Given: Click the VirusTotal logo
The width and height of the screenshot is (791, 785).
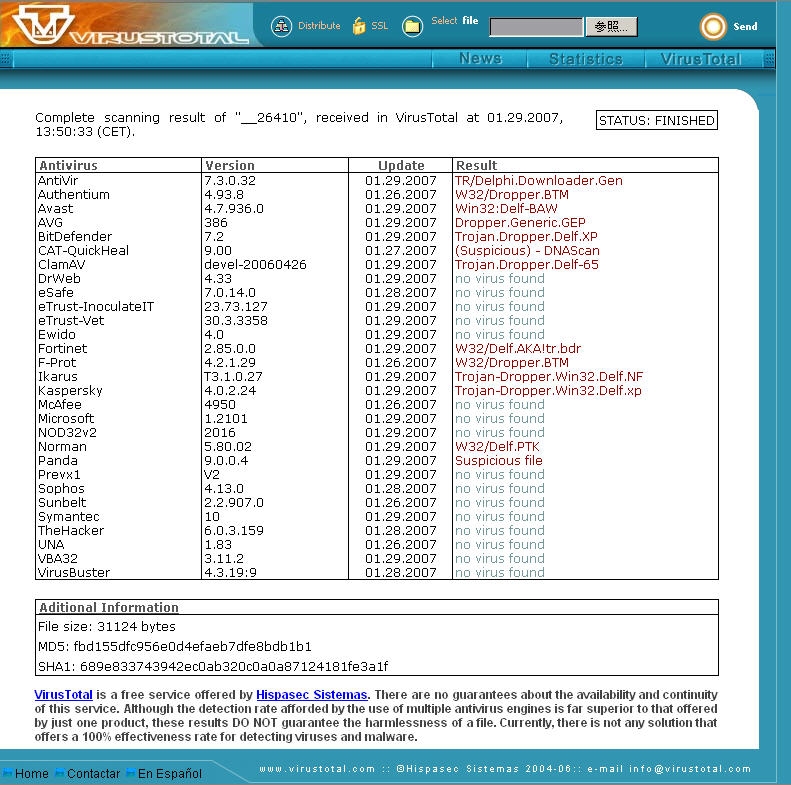Looking at the screenshot, I should click(129, 25).
